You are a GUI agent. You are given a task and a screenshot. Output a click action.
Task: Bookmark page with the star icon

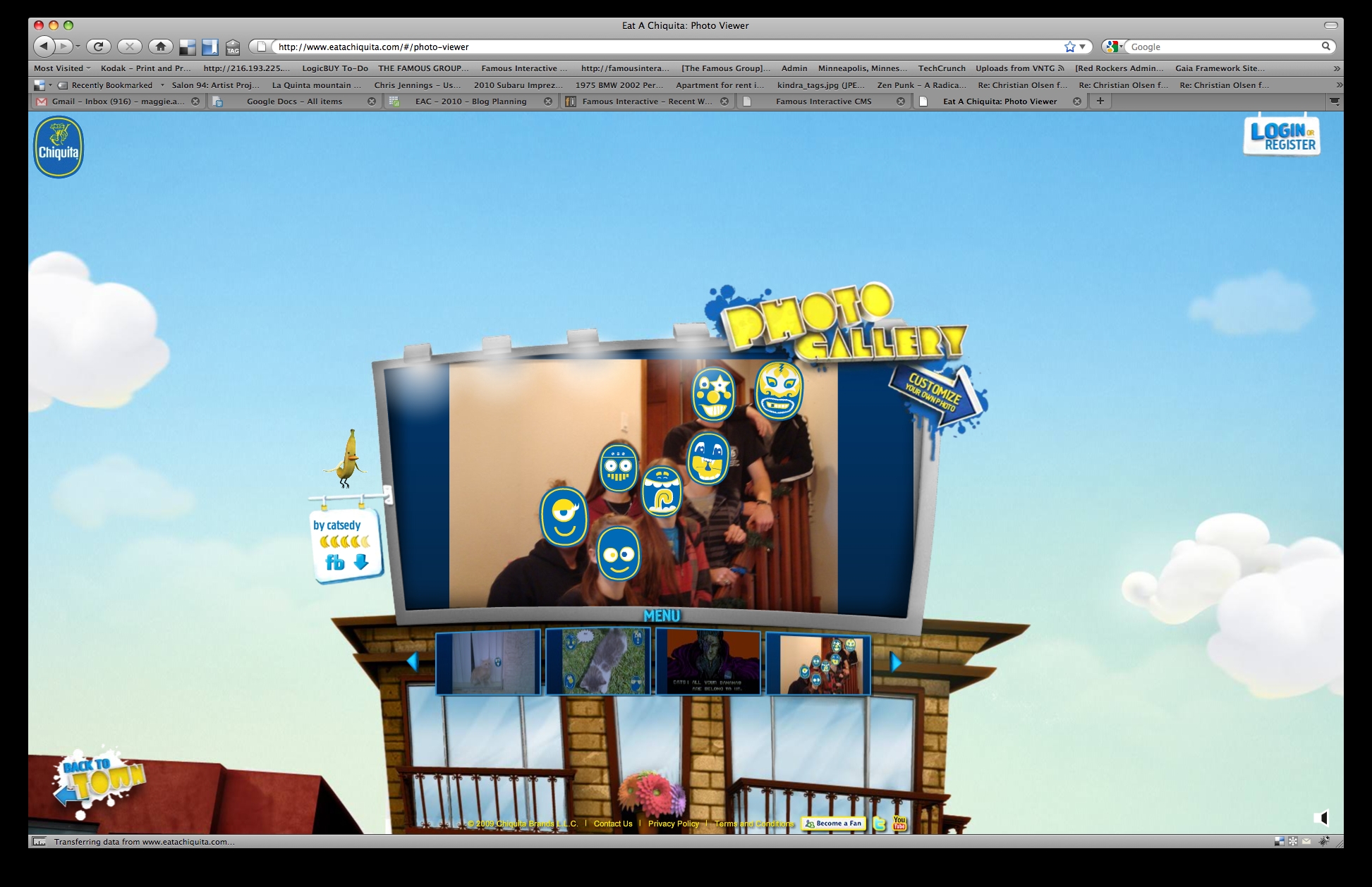1069,47
